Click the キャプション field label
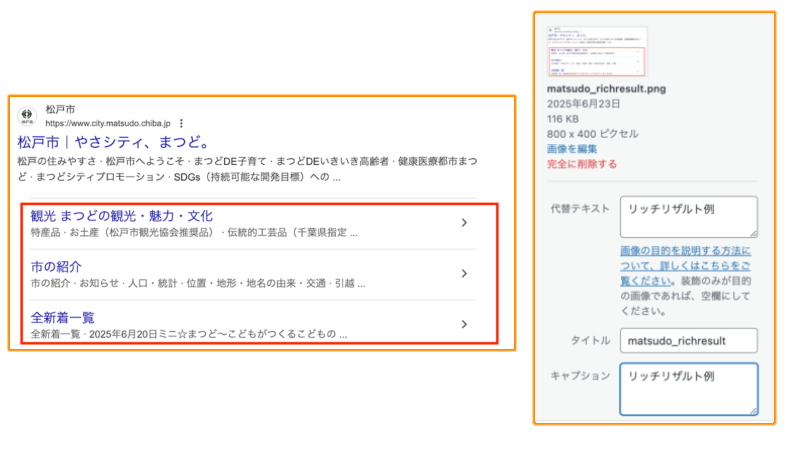Viewport: 800px width, 450px height. [x=580, y=376]
